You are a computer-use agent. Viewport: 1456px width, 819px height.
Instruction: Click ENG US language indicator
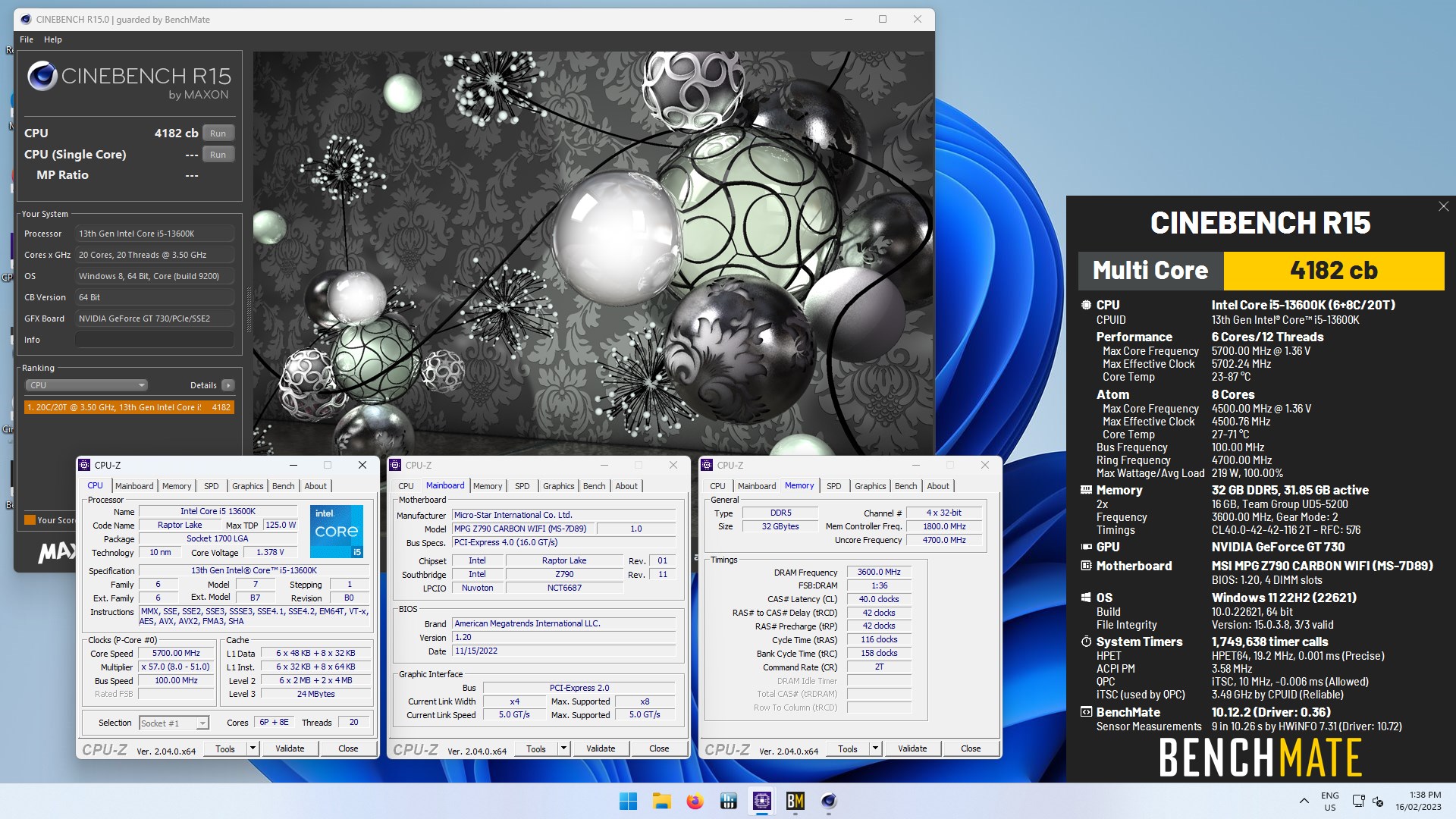coord(1330,801)
